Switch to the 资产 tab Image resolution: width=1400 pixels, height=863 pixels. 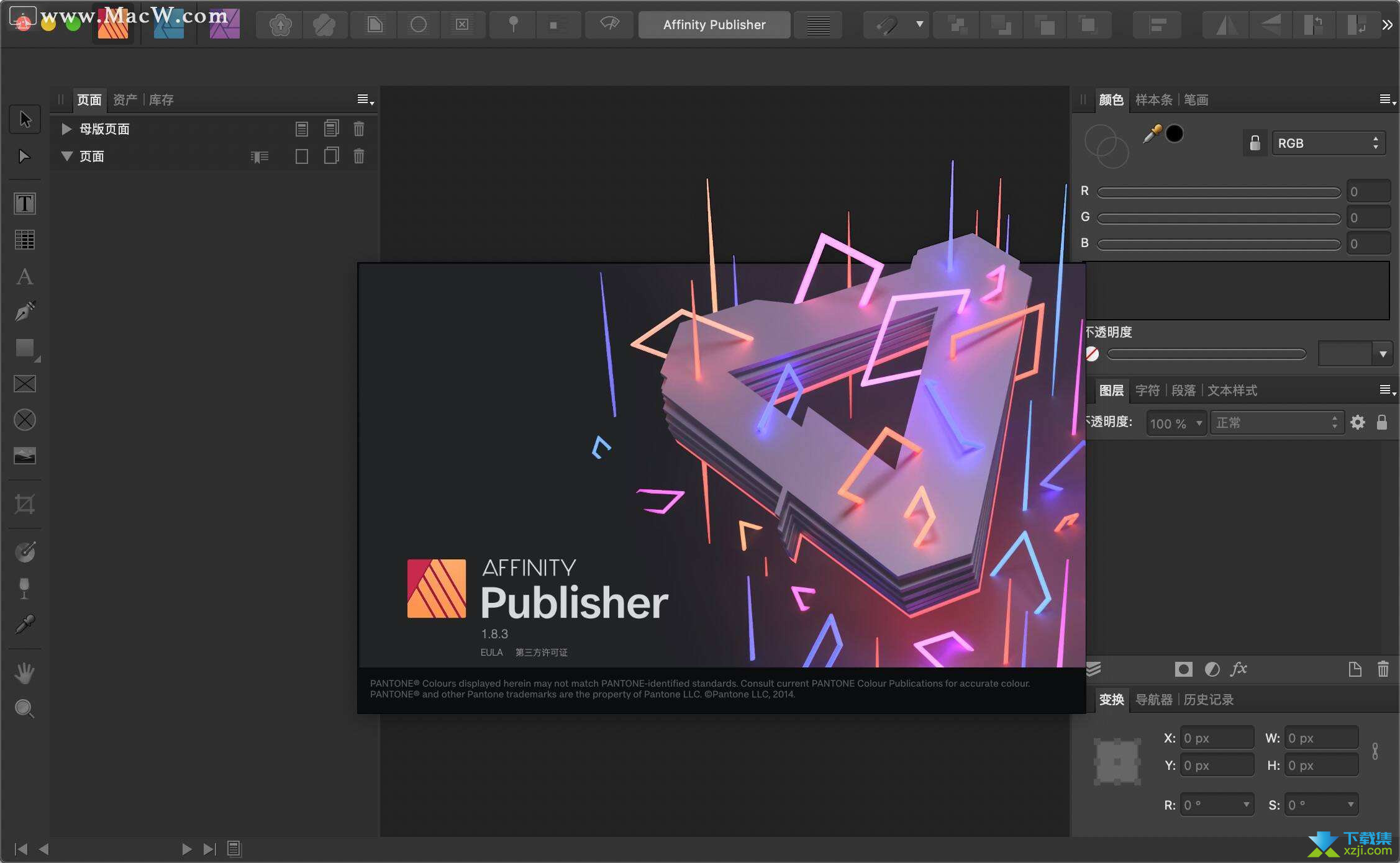(125, 99)
